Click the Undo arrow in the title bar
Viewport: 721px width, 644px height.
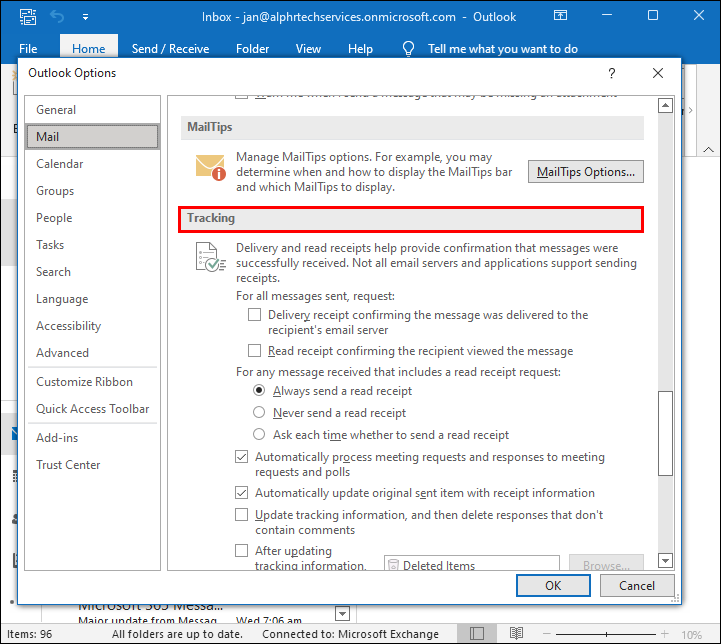click(x=57, y=17)
